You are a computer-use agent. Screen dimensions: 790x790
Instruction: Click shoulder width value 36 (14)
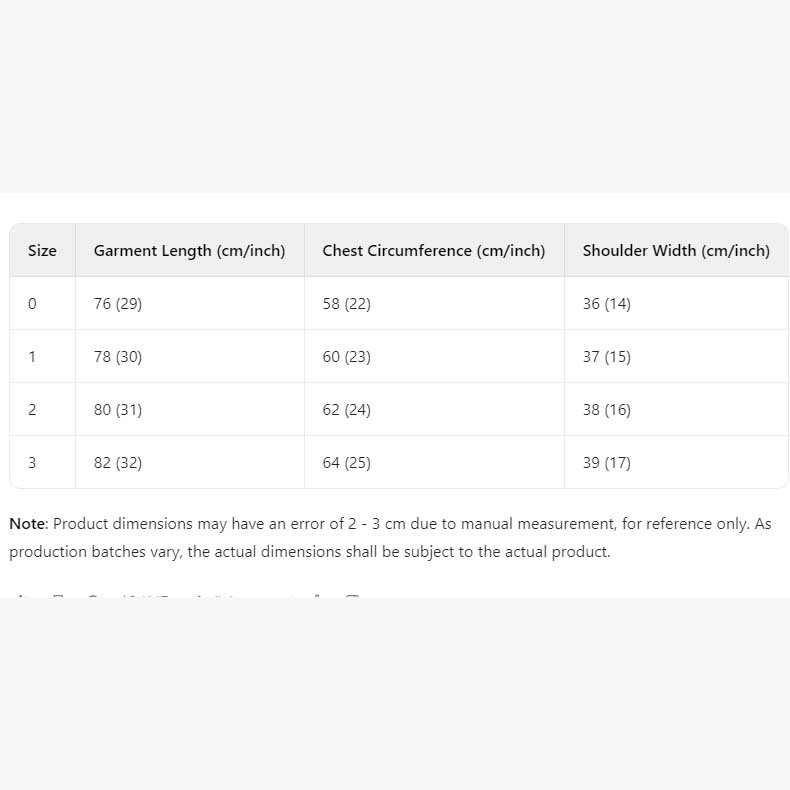tap(606, 304)
